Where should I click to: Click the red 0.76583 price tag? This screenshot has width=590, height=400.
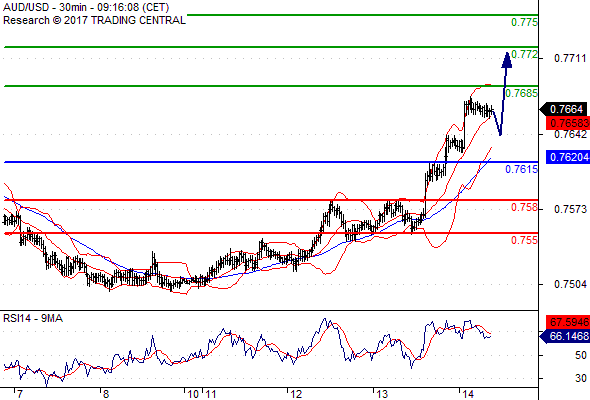567,123
